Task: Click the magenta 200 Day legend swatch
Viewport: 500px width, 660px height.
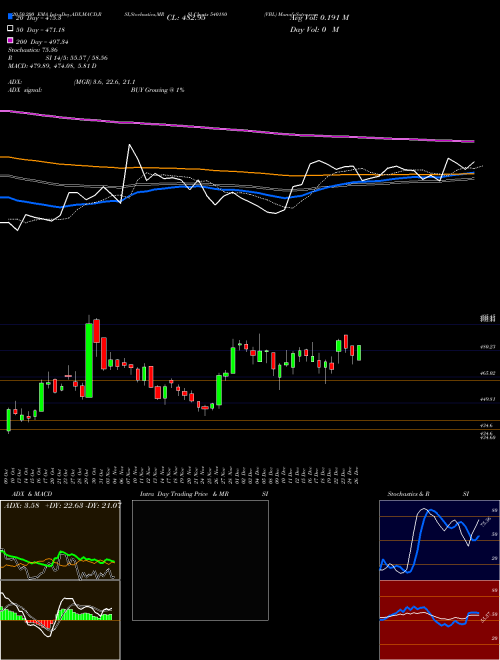Action: pos(11,41)
